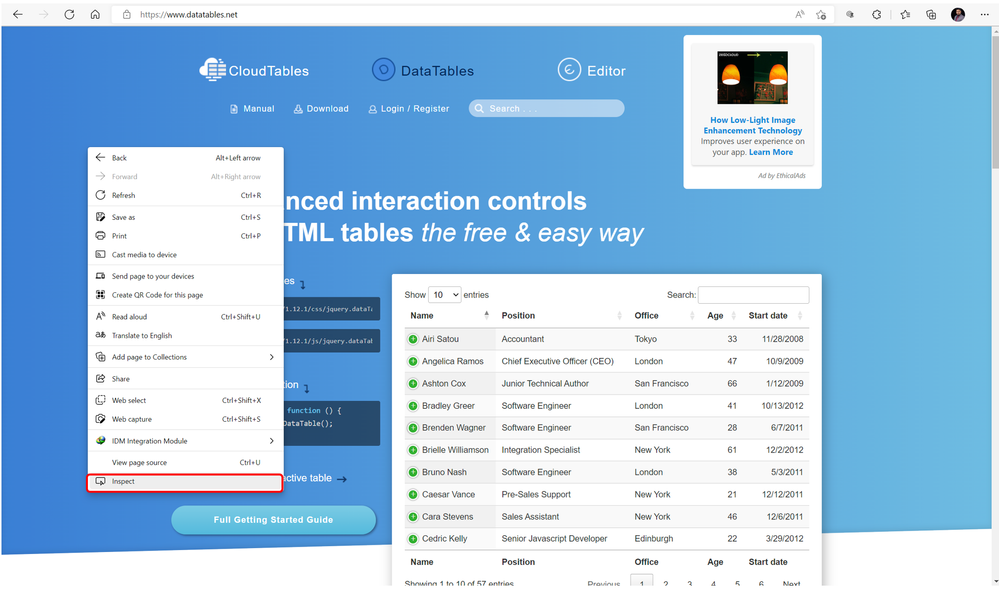The image size is (999, 590).
Task: Choose Translate to English
Action: tap(185, 335)
